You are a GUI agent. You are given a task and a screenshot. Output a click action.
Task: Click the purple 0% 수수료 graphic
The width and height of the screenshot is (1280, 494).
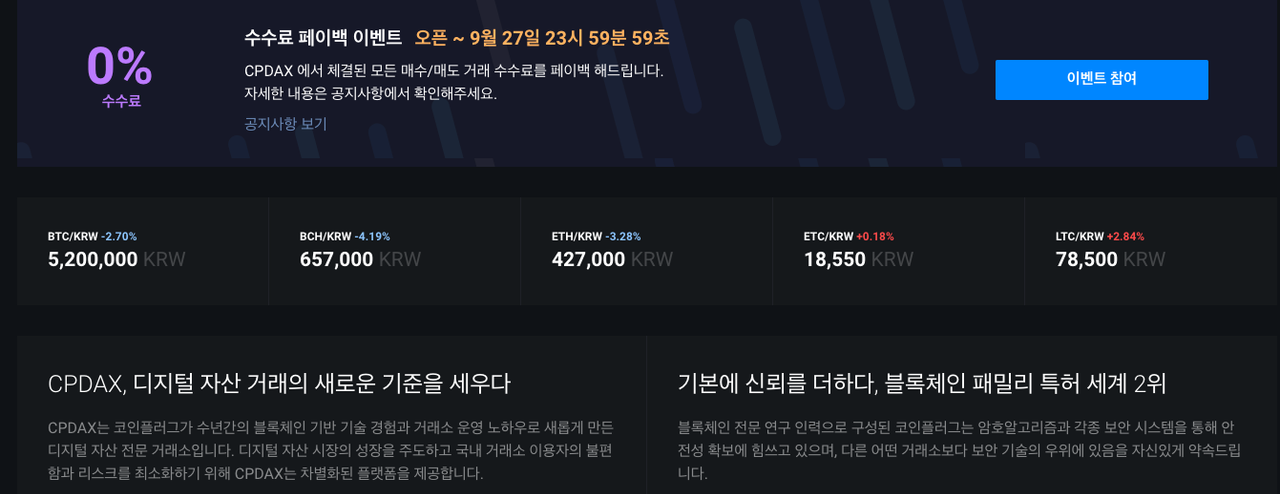tap(120, 73)
